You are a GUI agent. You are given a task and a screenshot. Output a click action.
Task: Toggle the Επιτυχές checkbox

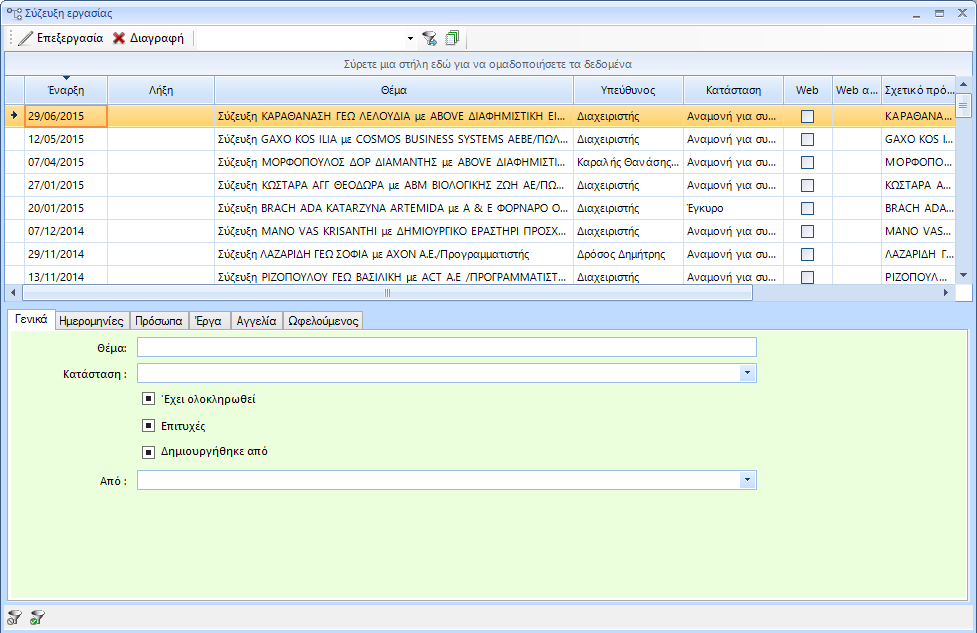click(148, 425)
